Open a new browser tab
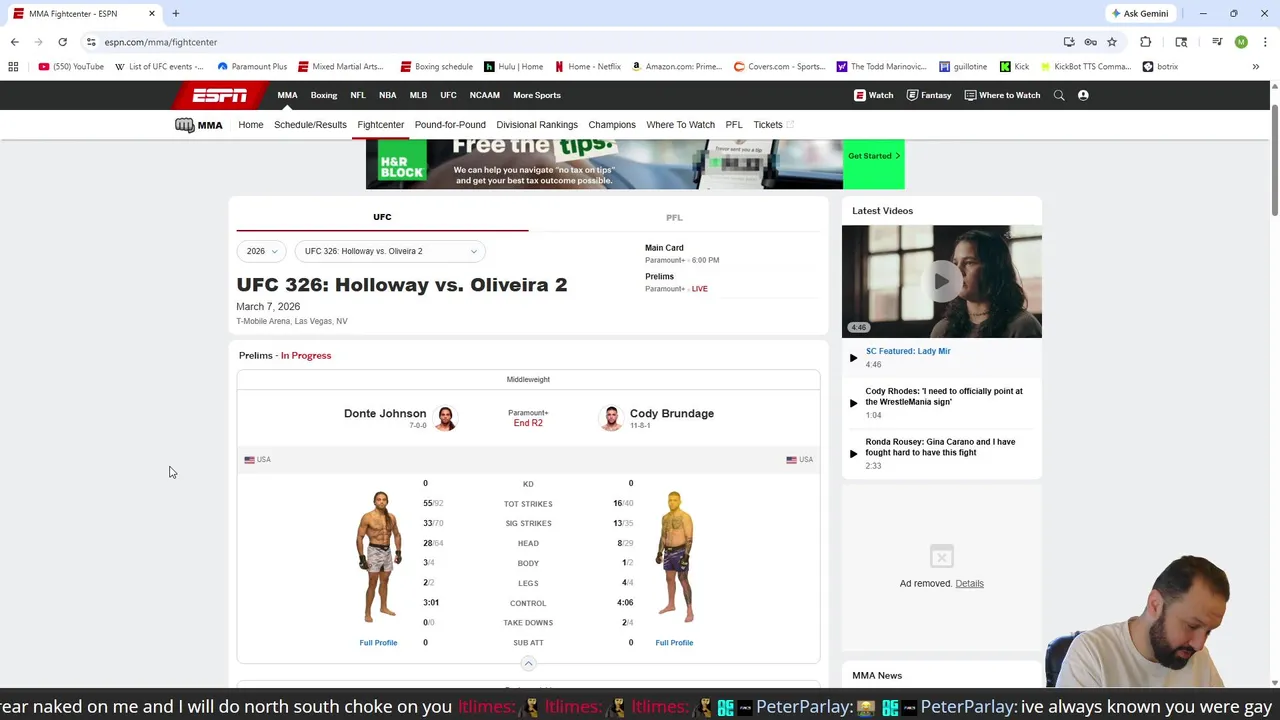This screenshot has width=1280, height=720. pos(175,13)
